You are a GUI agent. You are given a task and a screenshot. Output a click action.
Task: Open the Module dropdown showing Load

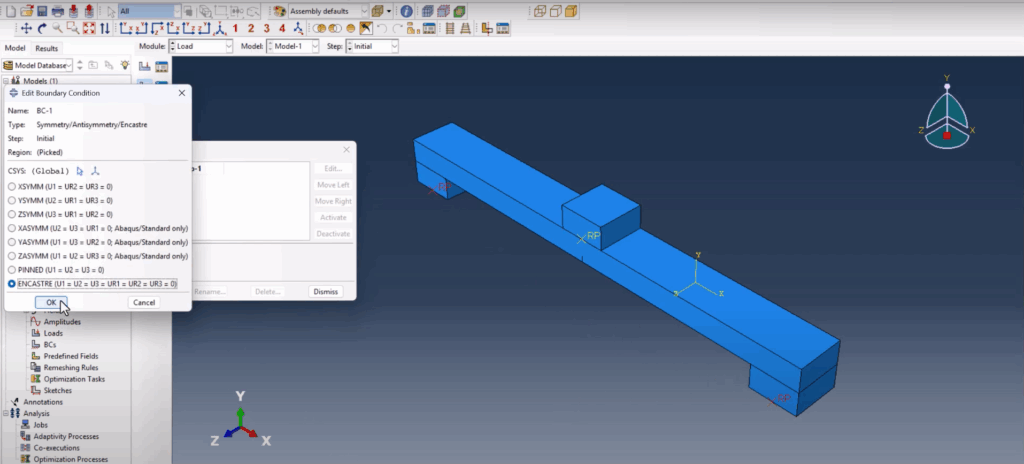tap(200, 46)
